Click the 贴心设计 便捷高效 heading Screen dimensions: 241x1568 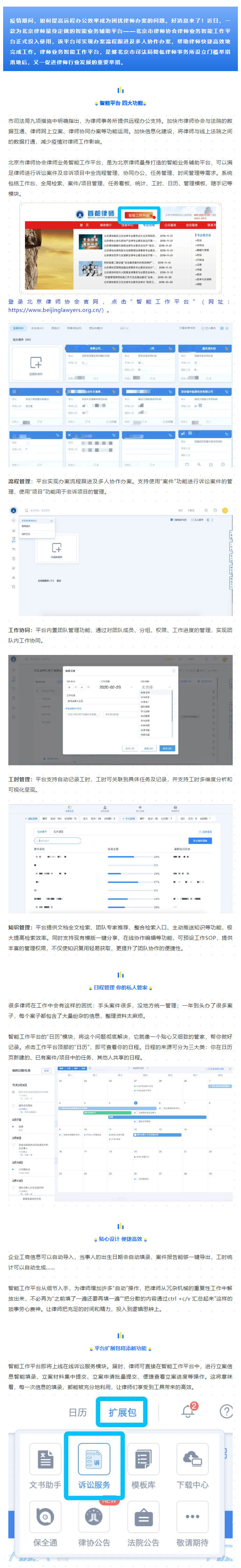coord(121,1239)
